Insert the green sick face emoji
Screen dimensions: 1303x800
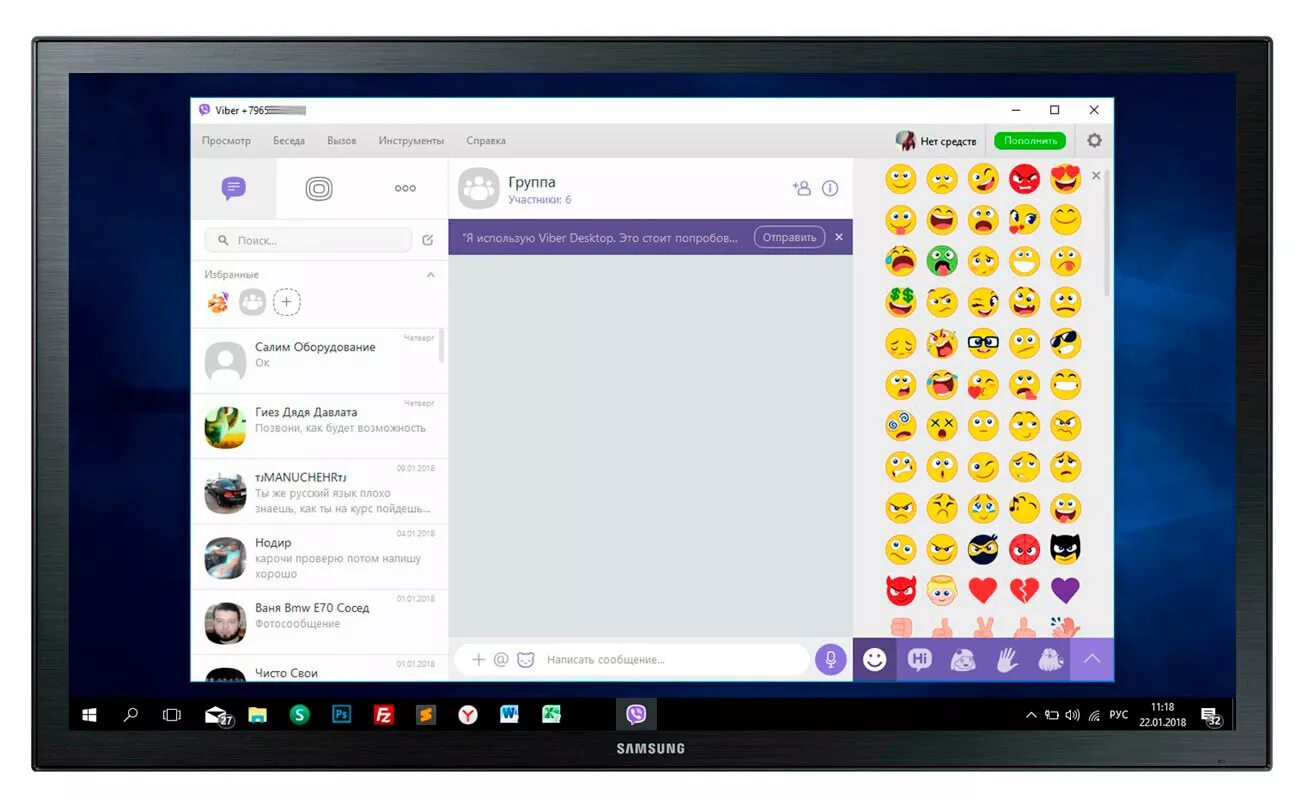point(941,261)
